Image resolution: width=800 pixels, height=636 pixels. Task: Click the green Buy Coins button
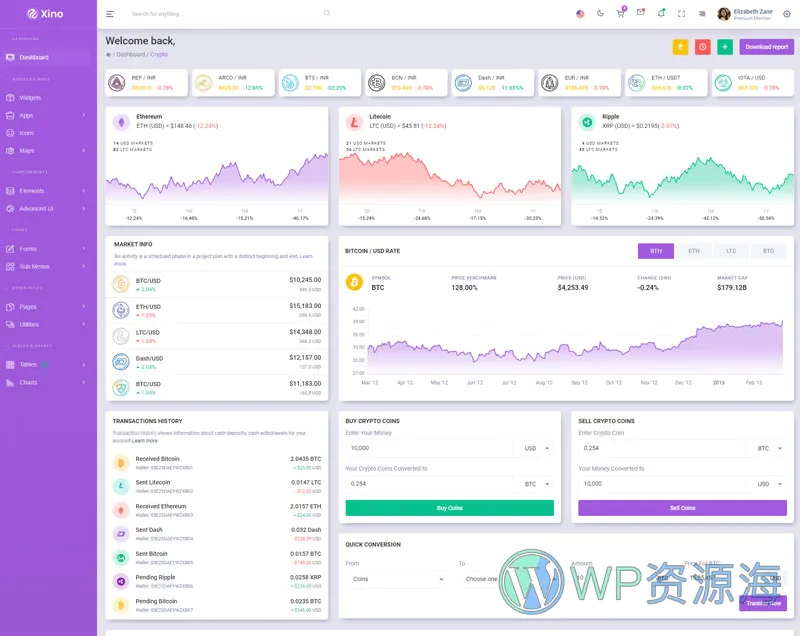[449, 508]
